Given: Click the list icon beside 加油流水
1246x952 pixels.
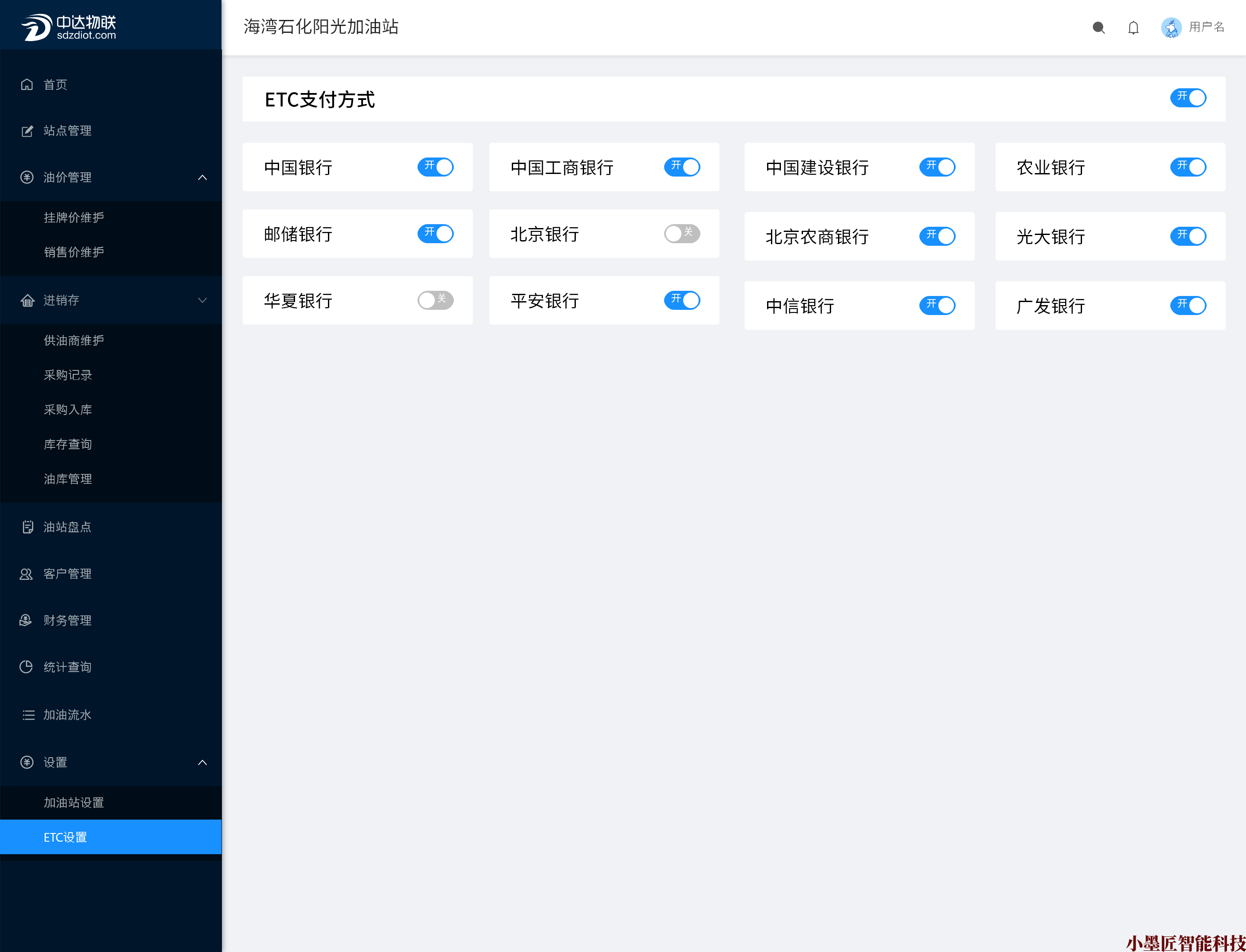Looking at the screenshot, I should [28, 714].
